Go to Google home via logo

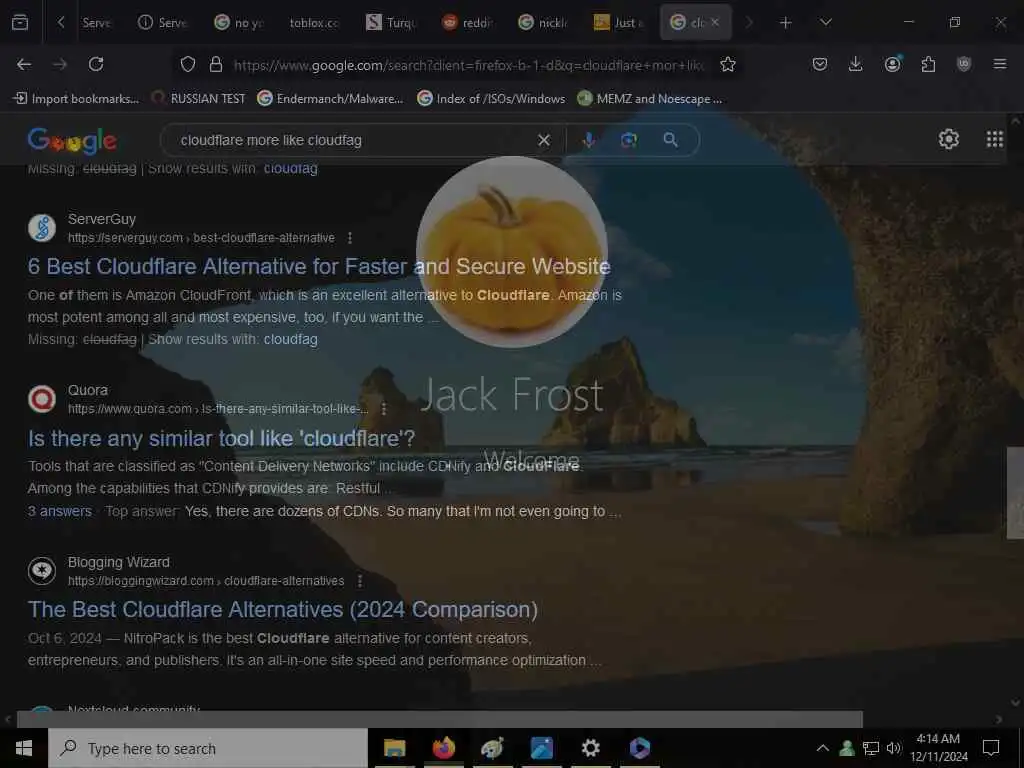72,140
